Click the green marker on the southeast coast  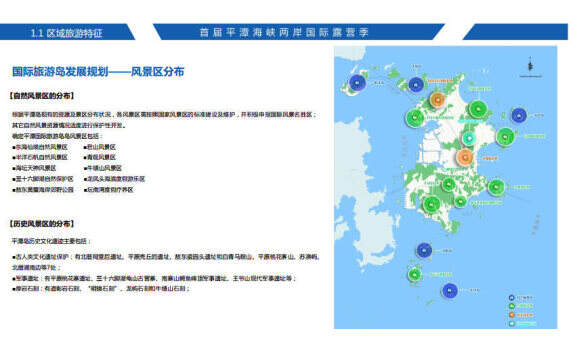pyautogui.click(x=496, y=187)
